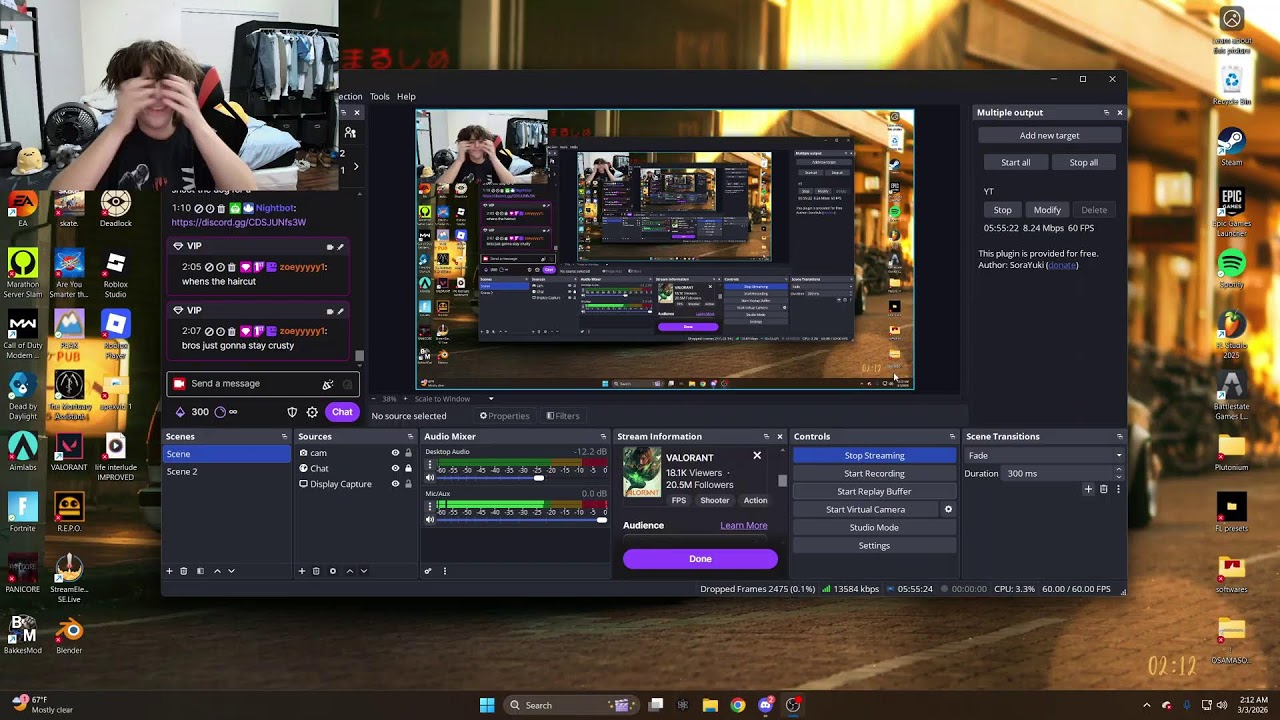
Task: Open advanced audio properties in Audio Mixer
Action: 428,571
